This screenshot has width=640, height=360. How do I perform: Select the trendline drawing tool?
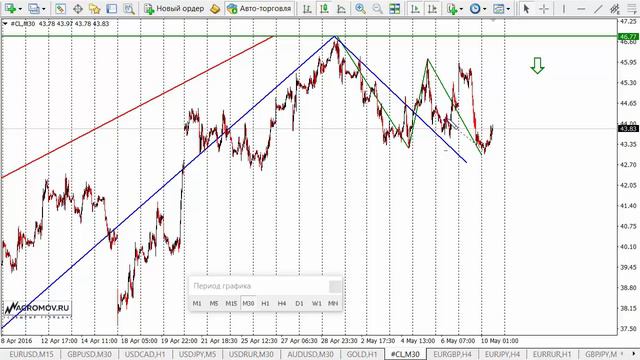point(598,8)
